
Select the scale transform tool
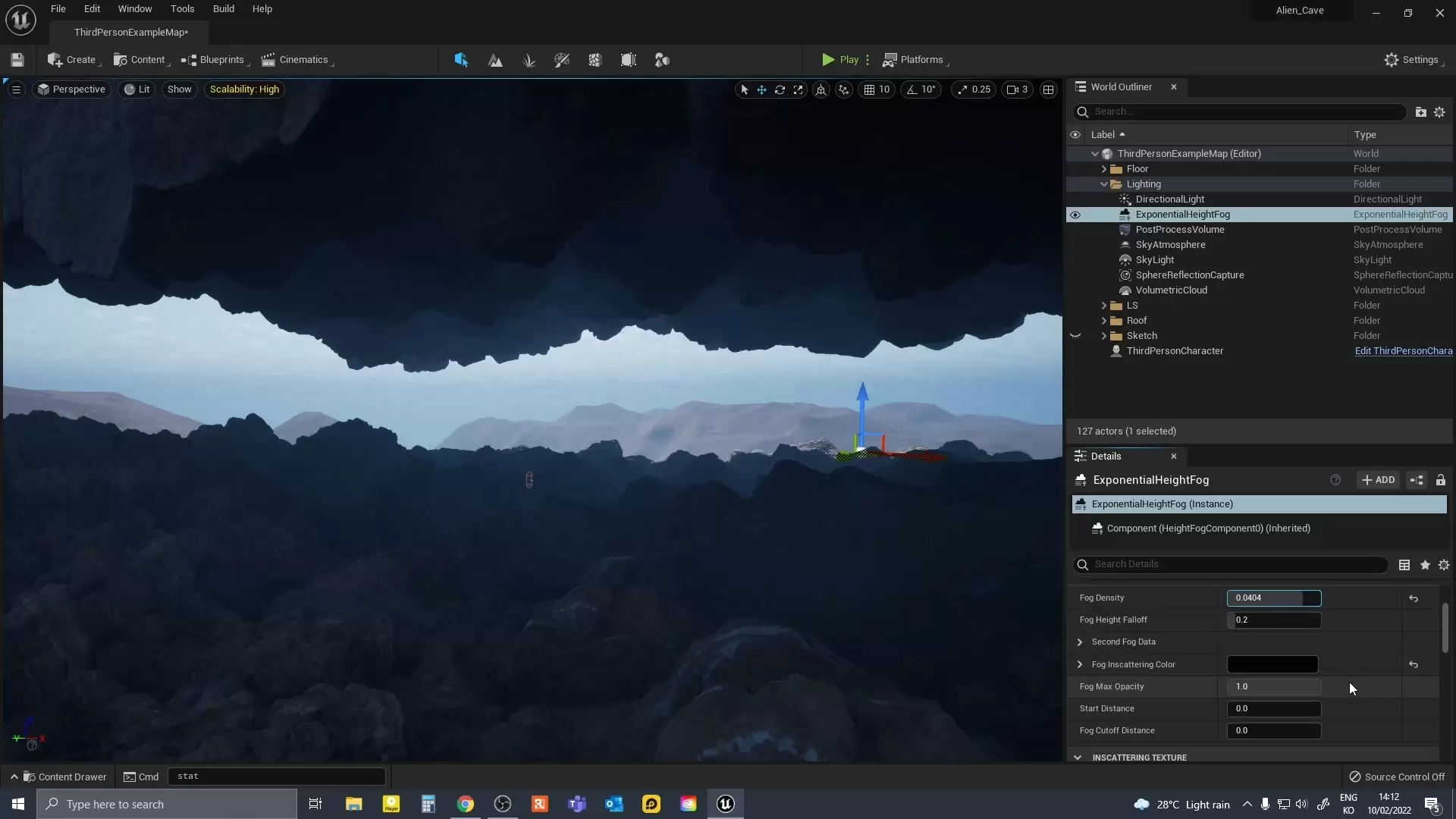tap(798, 89)
